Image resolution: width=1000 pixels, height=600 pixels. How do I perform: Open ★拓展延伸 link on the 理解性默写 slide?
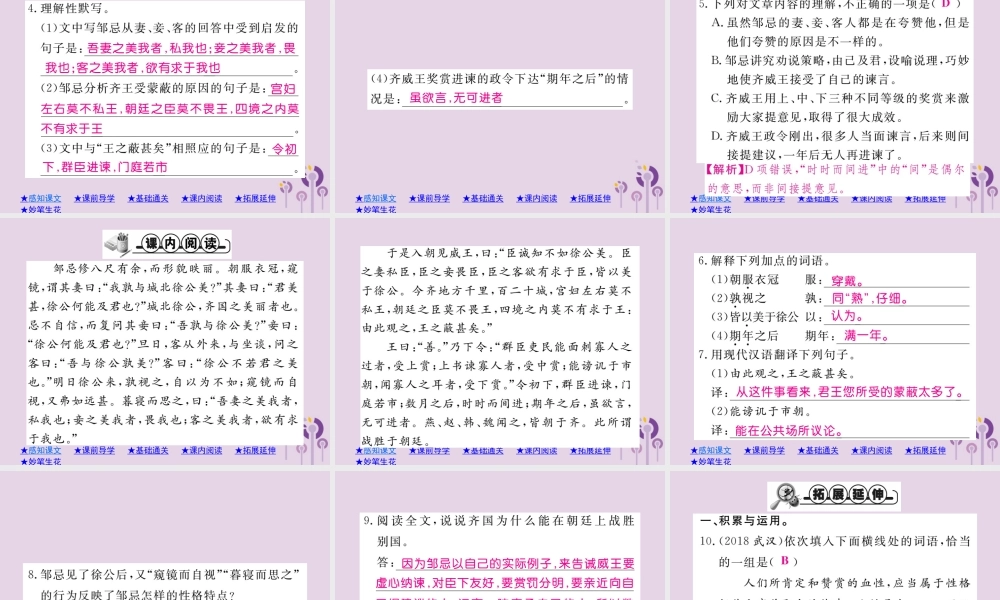click(255, 199)
